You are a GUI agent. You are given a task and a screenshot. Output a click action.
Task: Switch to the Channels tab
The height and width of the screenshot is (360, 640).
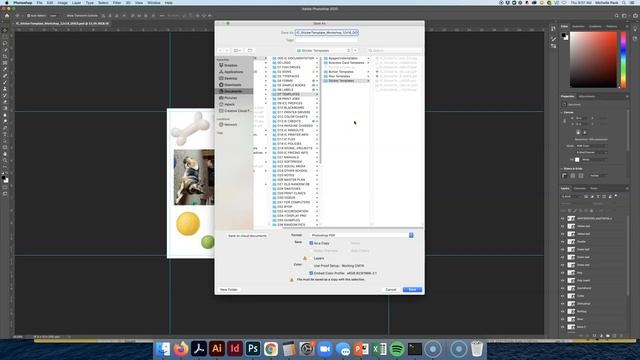(580, 188)
